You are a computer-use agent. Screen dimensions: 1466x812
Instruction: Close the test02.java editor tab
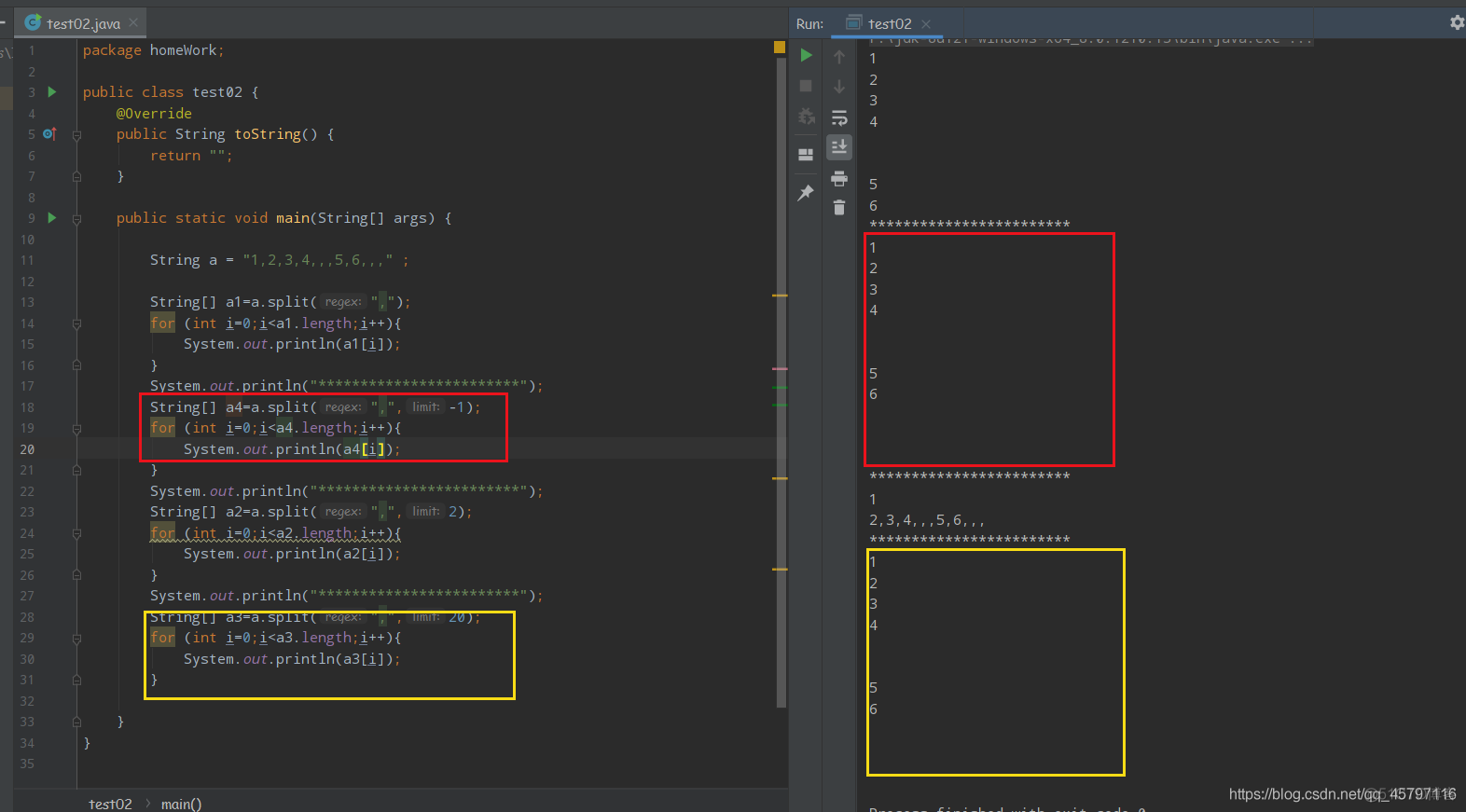[134, 22]
